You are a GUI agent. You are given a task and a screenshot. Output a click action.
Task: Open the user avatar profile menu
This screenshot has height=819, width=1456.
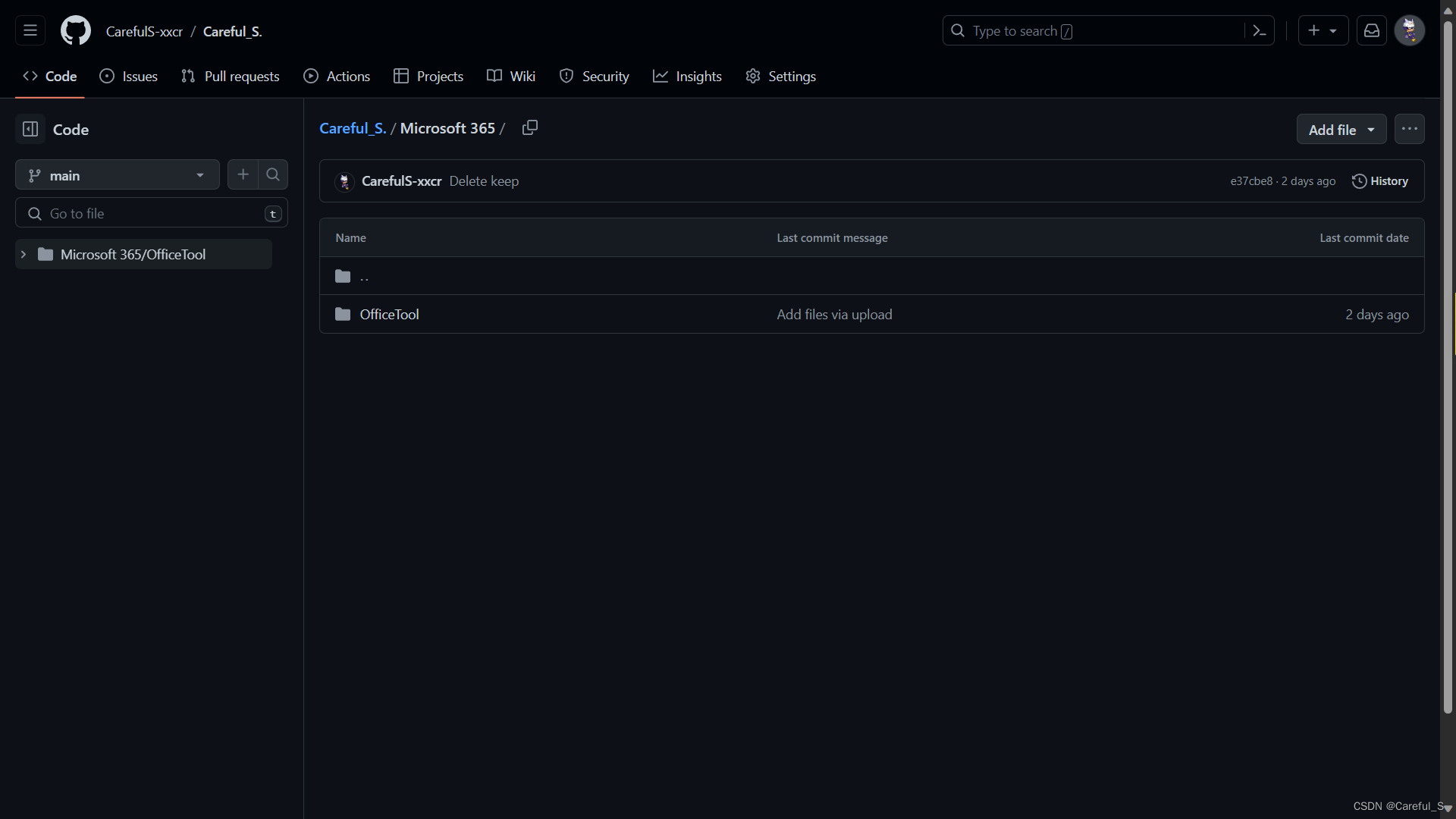1410,31
